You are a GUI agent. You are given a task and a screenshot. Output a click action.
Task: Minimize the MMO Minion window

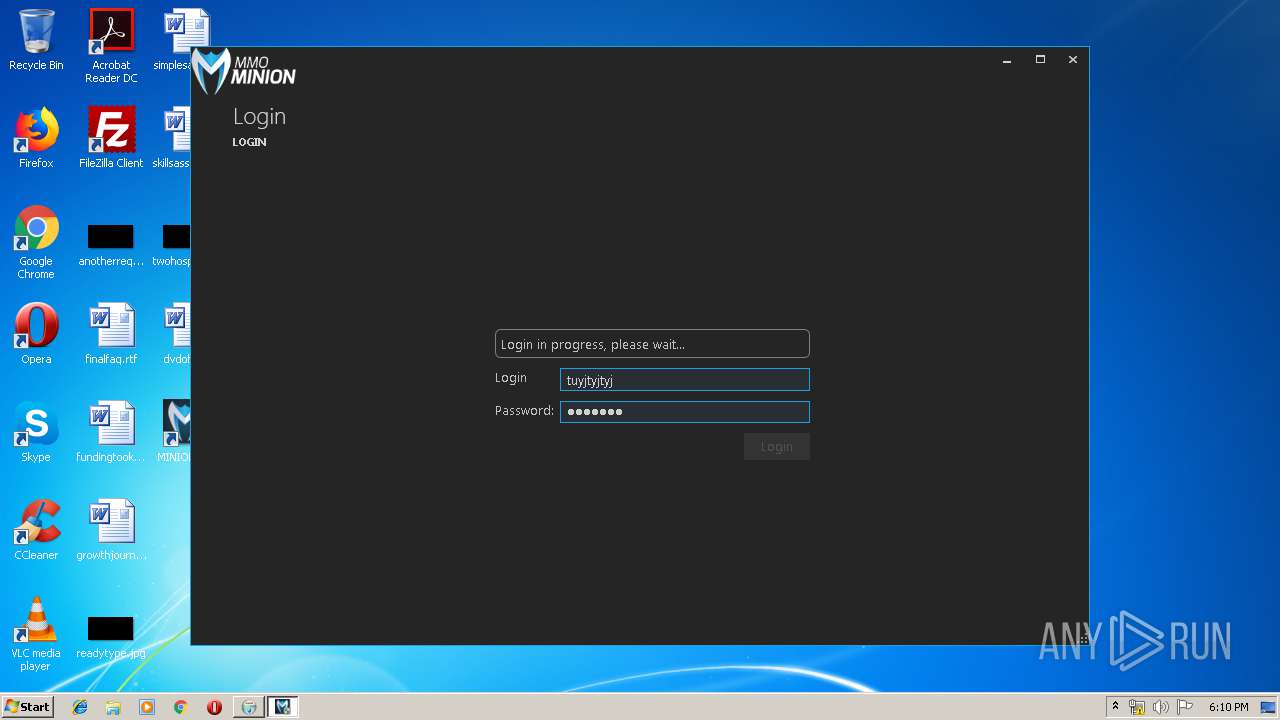tap(1007, 60)
